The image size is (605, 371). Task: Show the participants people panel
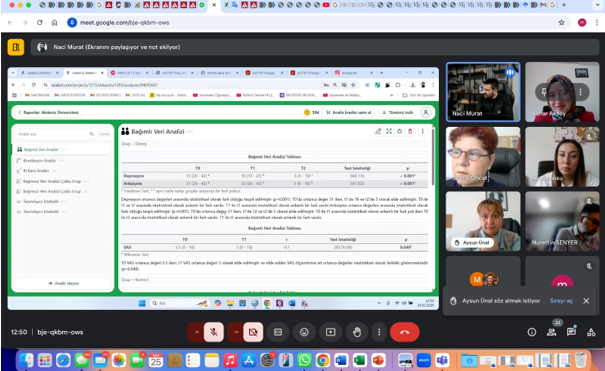(551, 332)
